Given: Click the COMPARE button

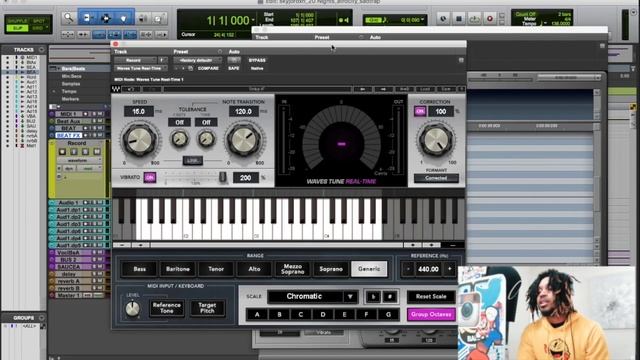Looking at the screenshot, I should point(208,68).
